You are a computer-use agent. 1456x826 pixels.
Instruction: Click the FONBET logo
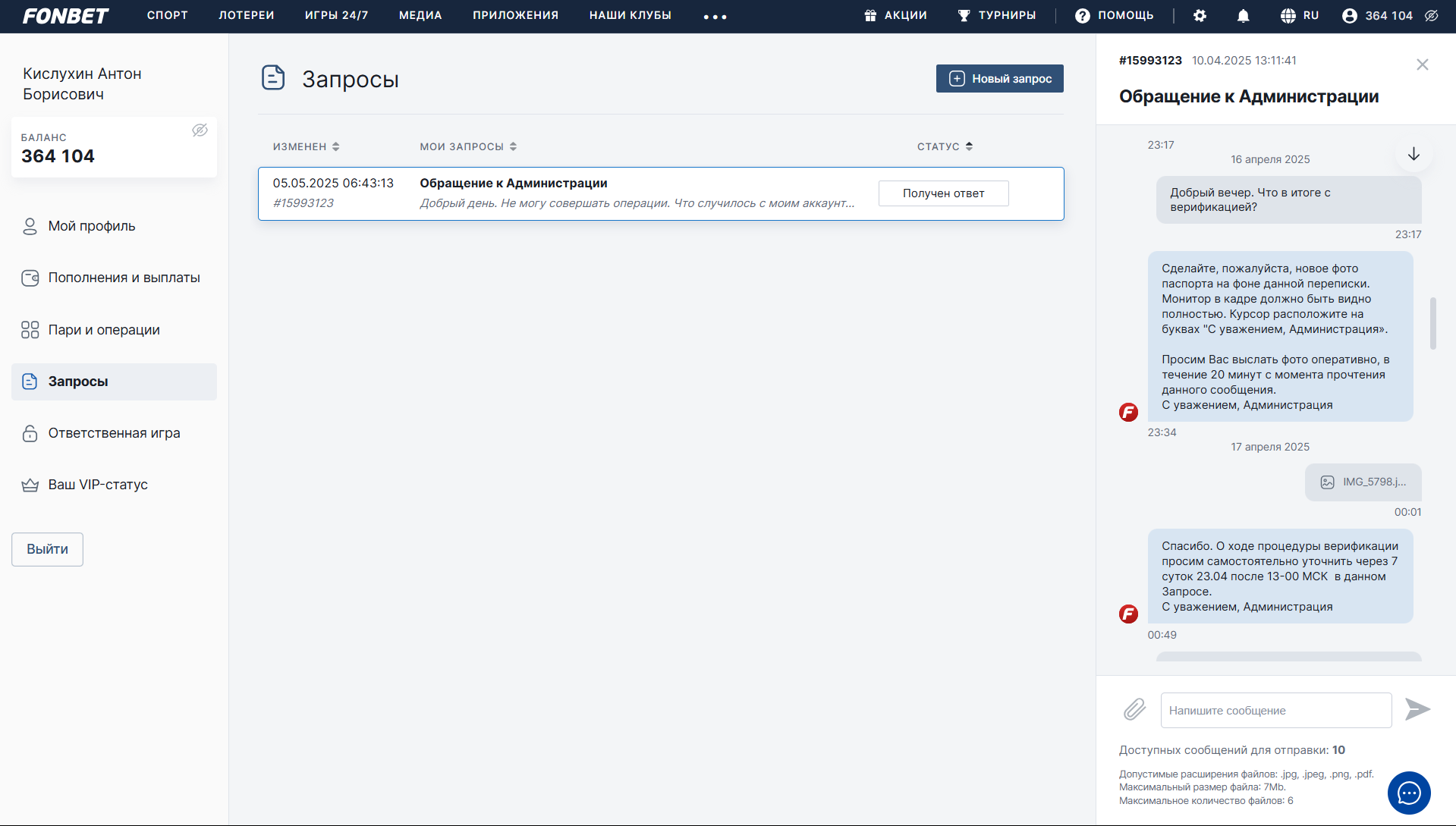(x=65, y=16)
